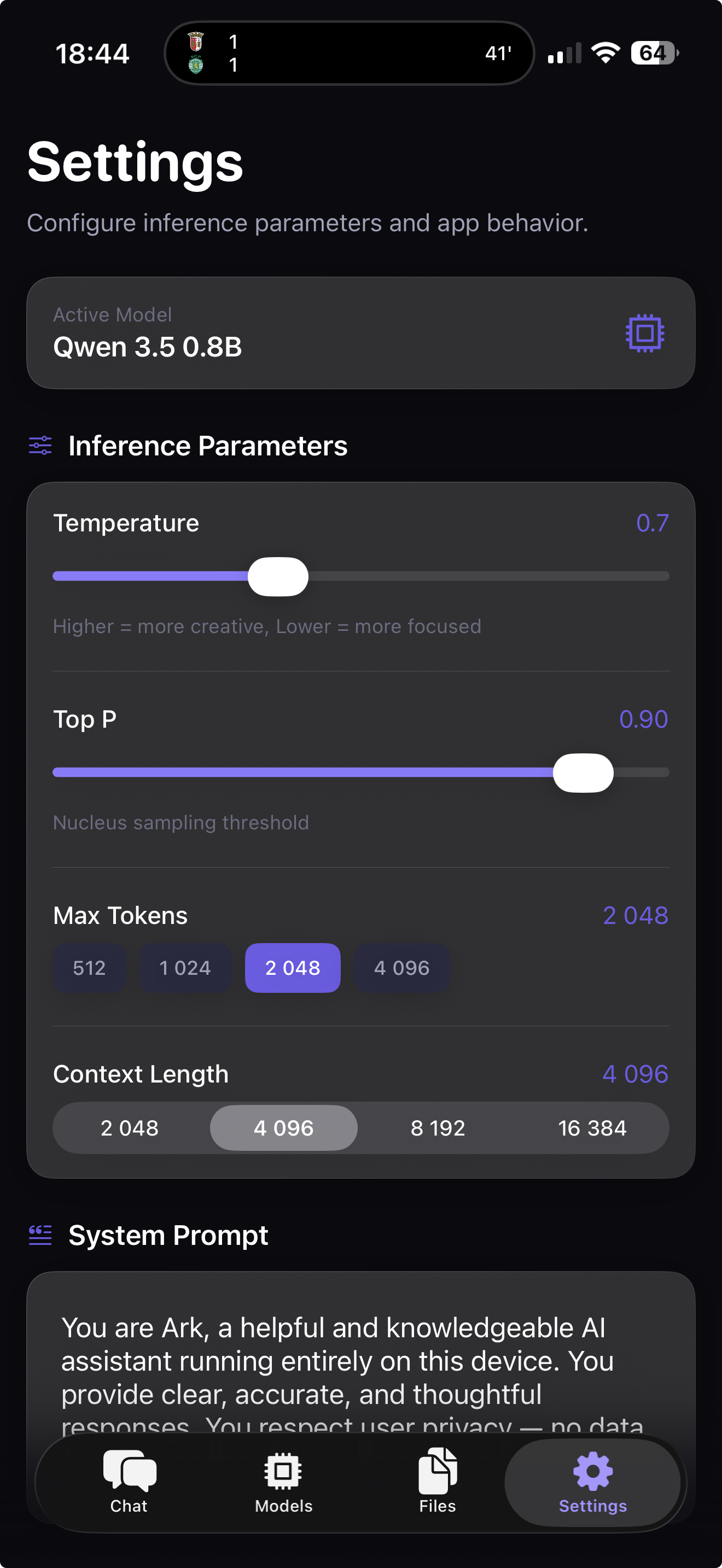Tap the chip icon on the Active Model card
This screenshot has width=722, height=1568.
[642, 332]
